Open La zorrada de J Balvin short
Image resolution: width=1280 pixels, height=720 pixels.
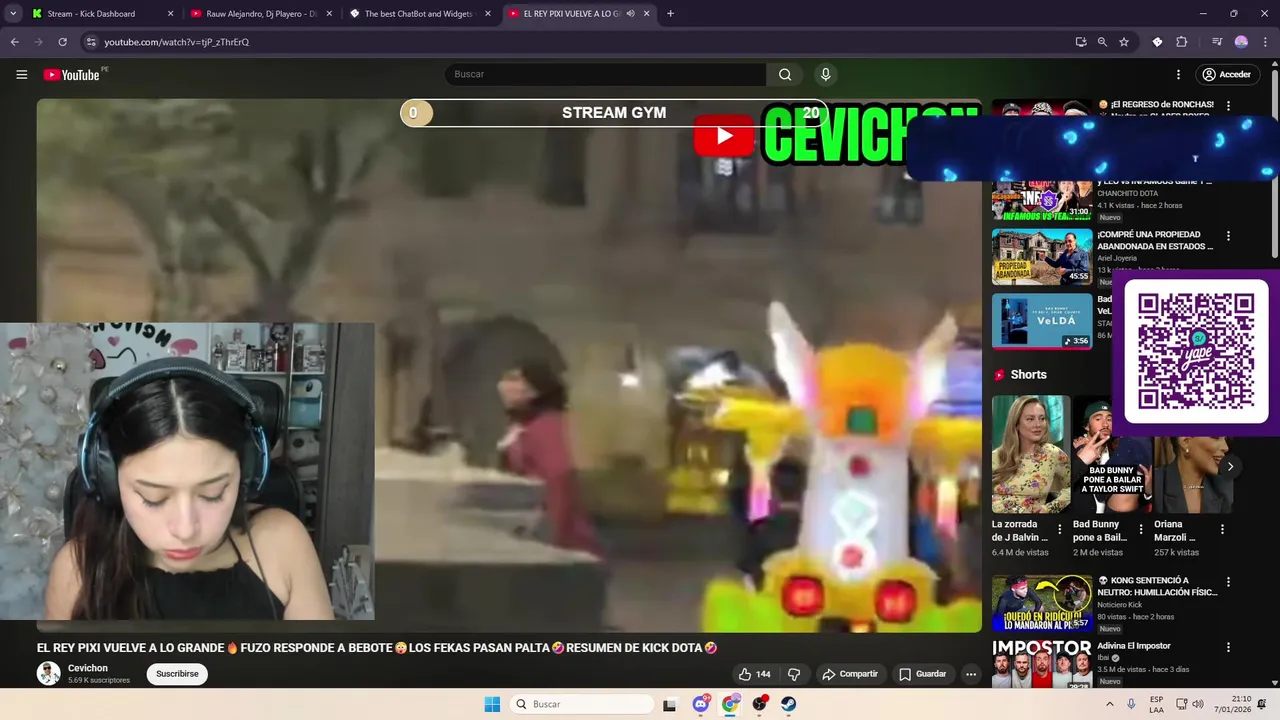1030,454
